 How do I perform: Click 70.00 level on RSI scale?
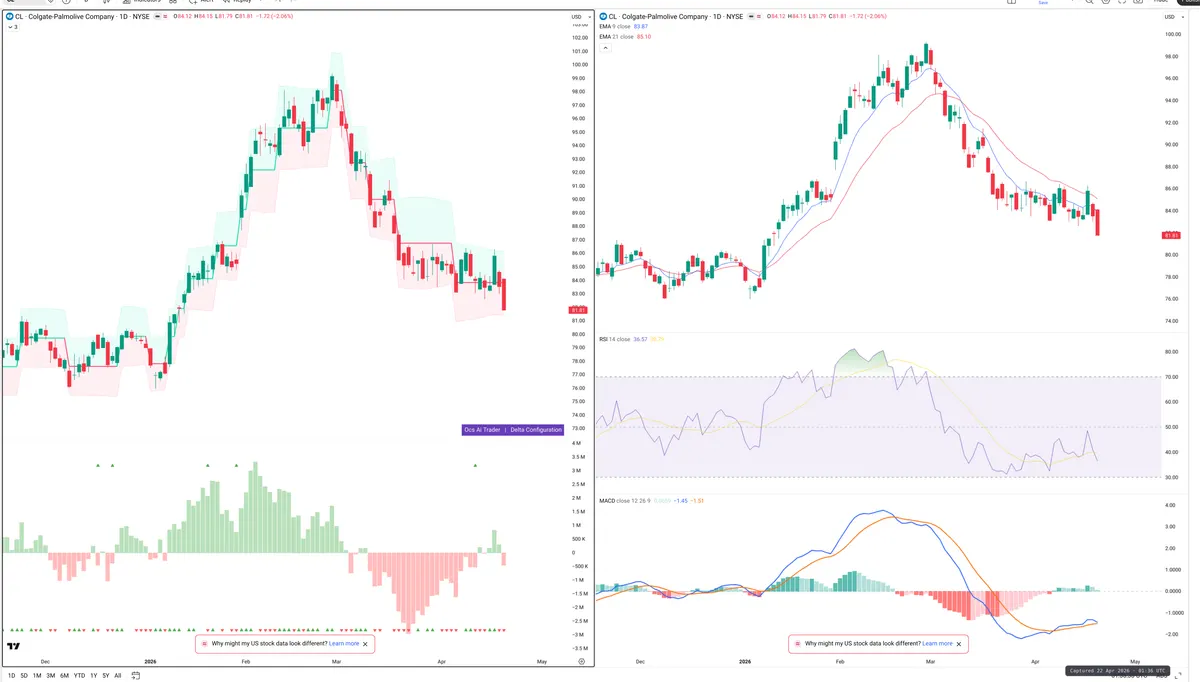point(1172,377)
